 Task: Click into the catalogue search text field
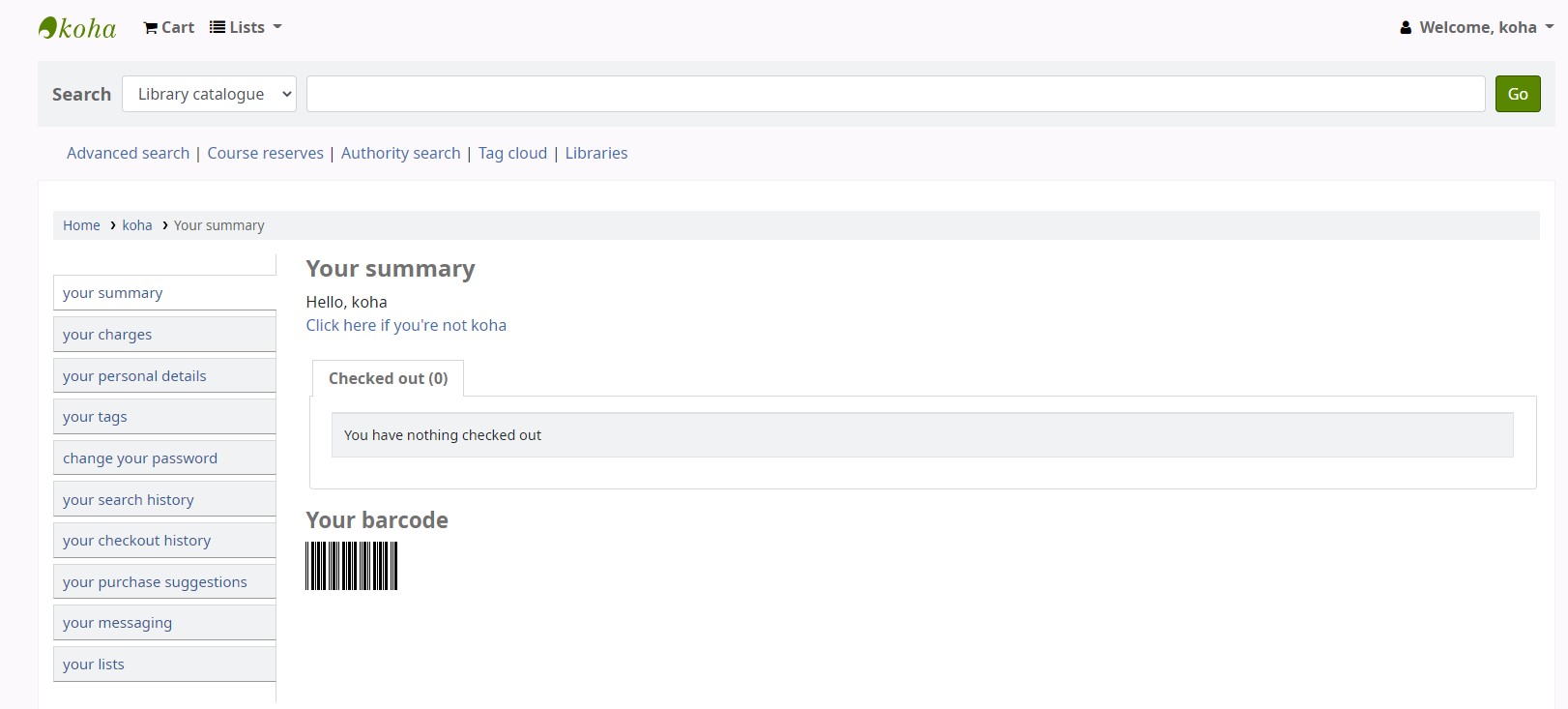point(895,94)
